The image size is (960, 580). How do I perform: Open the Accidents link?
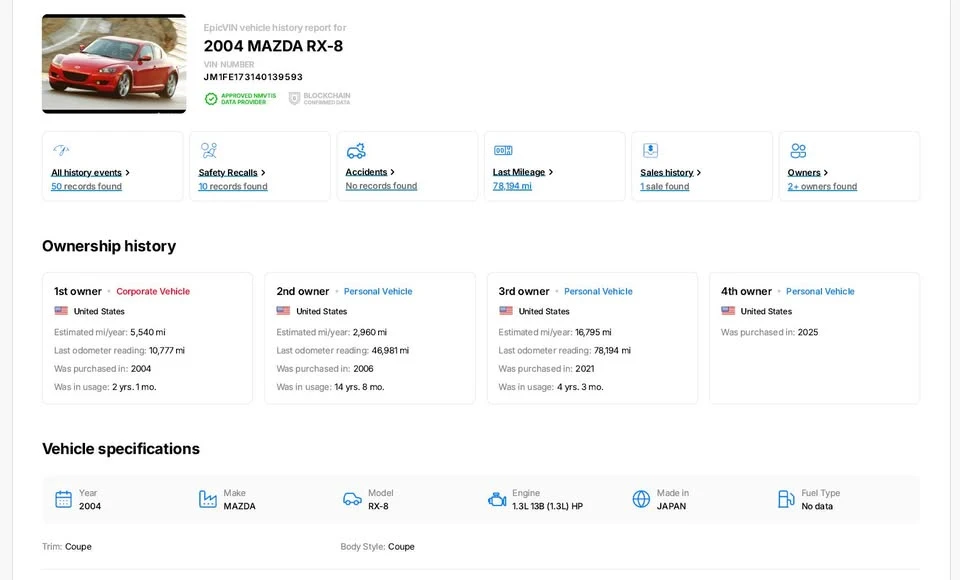[366, 172]
